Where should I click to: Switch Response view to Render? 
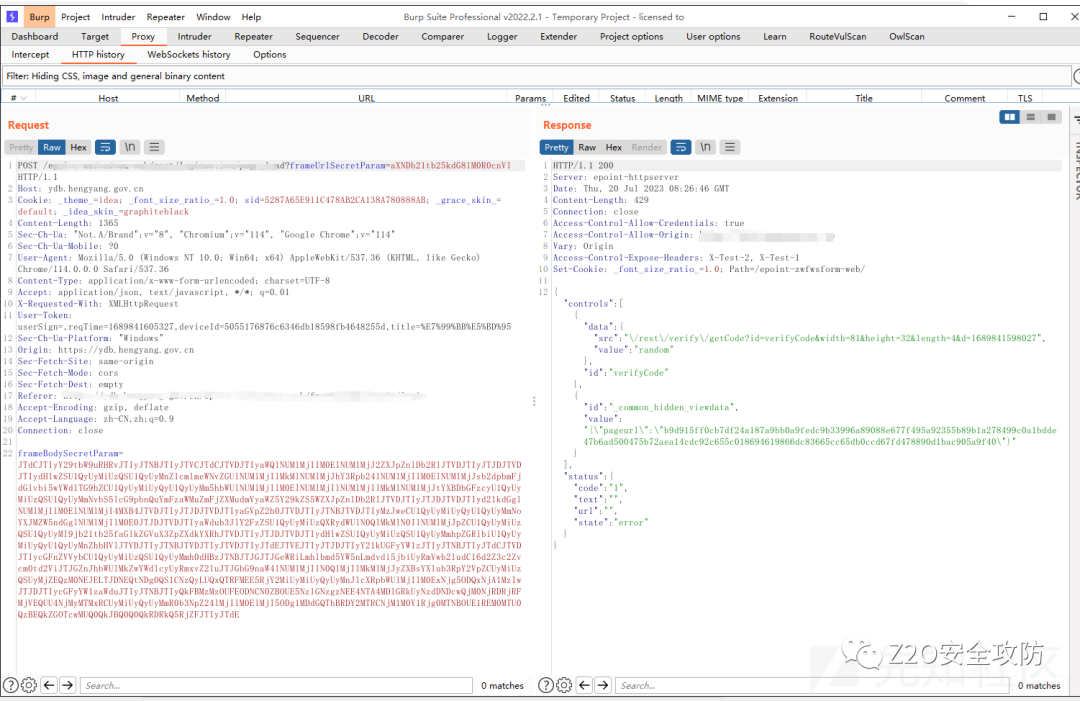tap(647, 147)
